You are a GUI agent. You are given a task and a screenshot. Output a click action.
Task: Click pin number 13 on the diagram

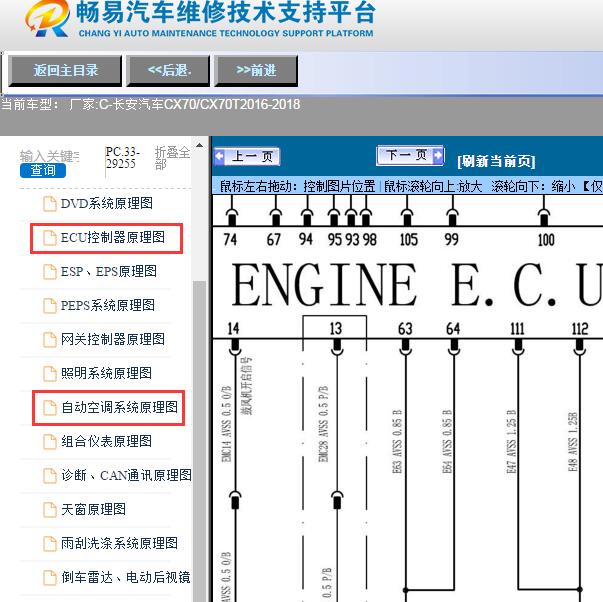coord(336,328)
